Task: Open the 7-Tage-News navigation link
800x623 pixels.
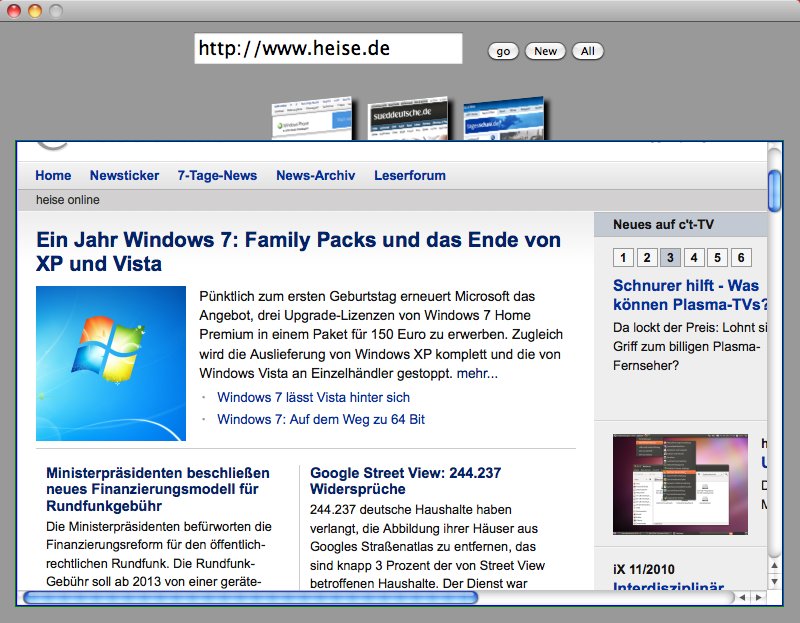Action: point(217,176)
